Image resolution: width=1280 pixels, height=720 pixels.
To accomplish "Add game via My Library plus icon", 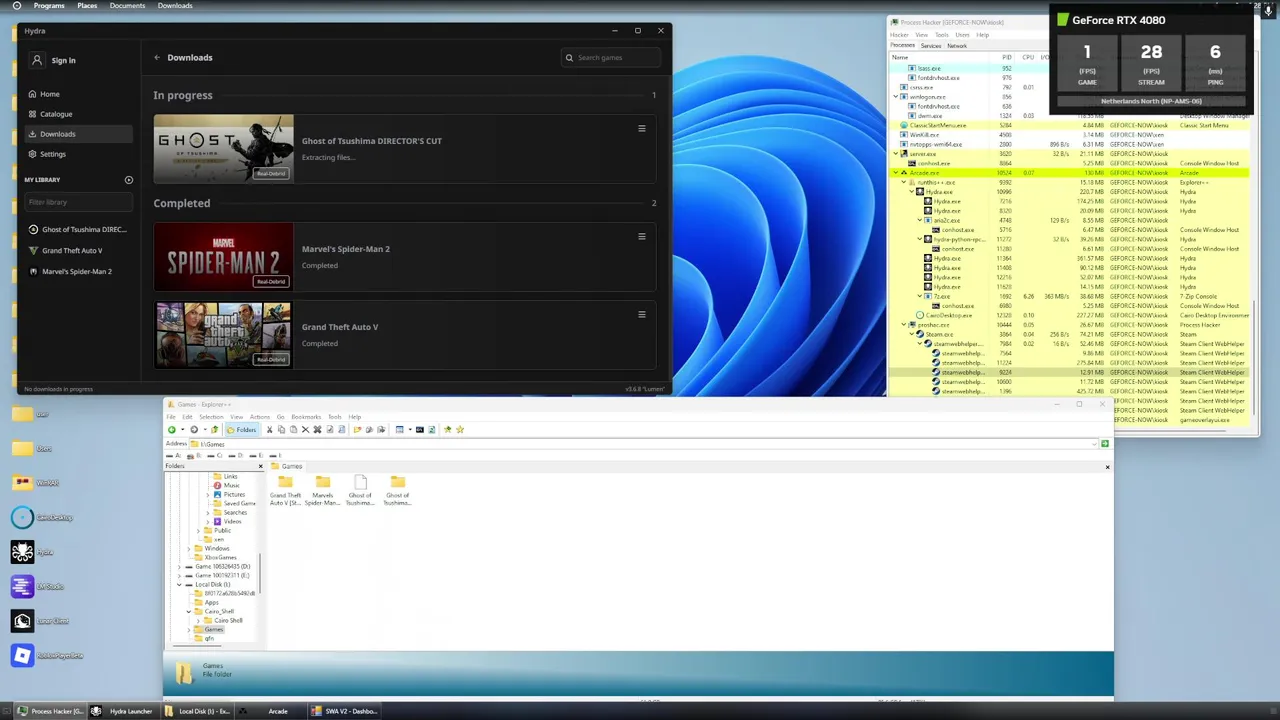I will 128,180.
